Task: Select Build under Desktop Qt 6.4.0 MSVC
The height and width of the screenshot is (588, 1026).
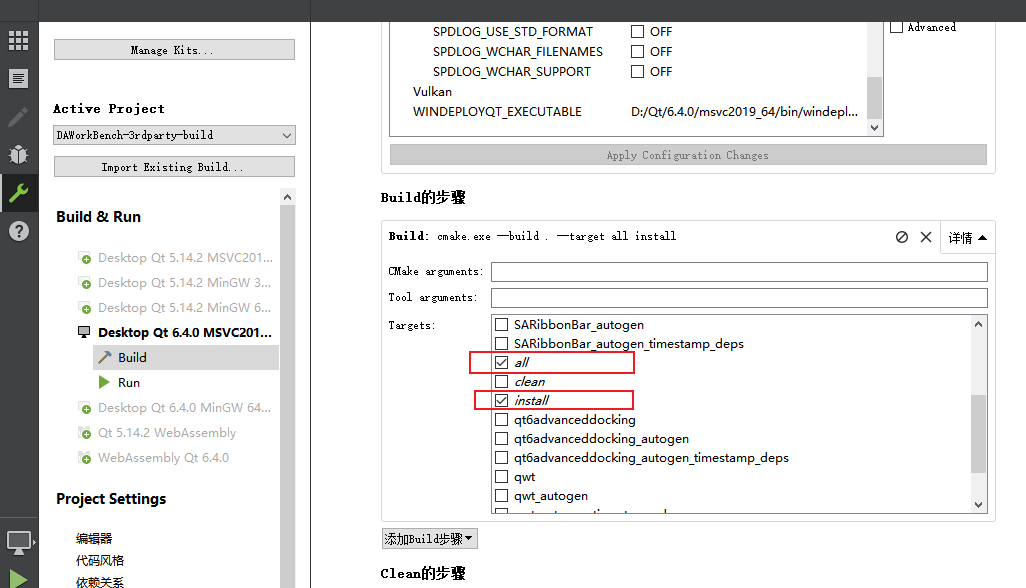Action: [x=131, y=357]
